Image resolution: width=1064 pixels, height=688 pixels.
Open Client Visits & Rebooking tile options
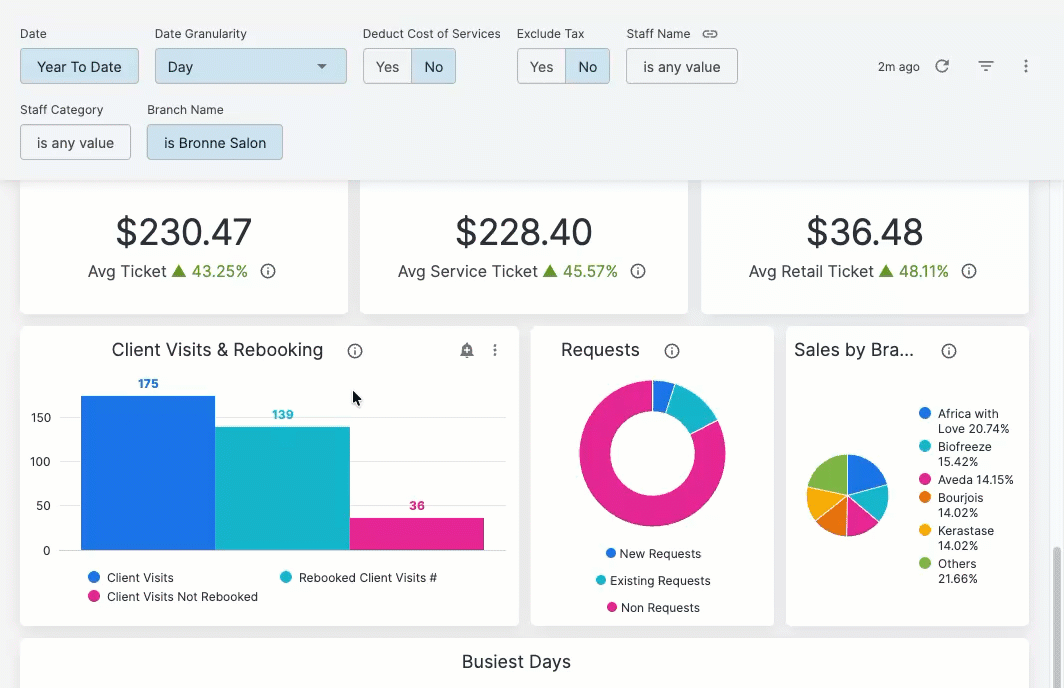click(495, 350)
